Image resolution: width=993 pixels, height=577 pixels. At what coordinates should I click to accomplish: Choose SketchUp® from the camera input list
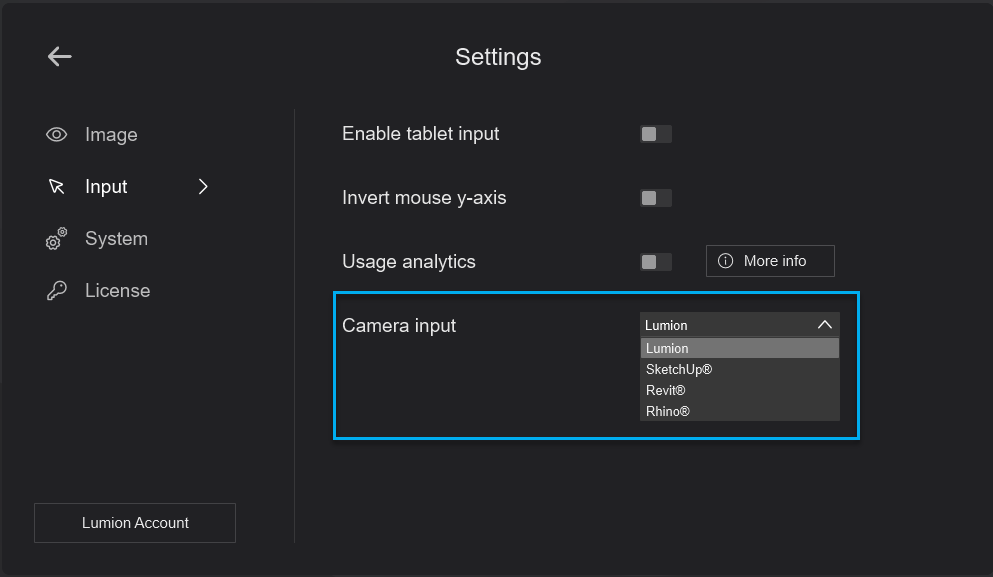pyautogui.click(x=740, y=369)
